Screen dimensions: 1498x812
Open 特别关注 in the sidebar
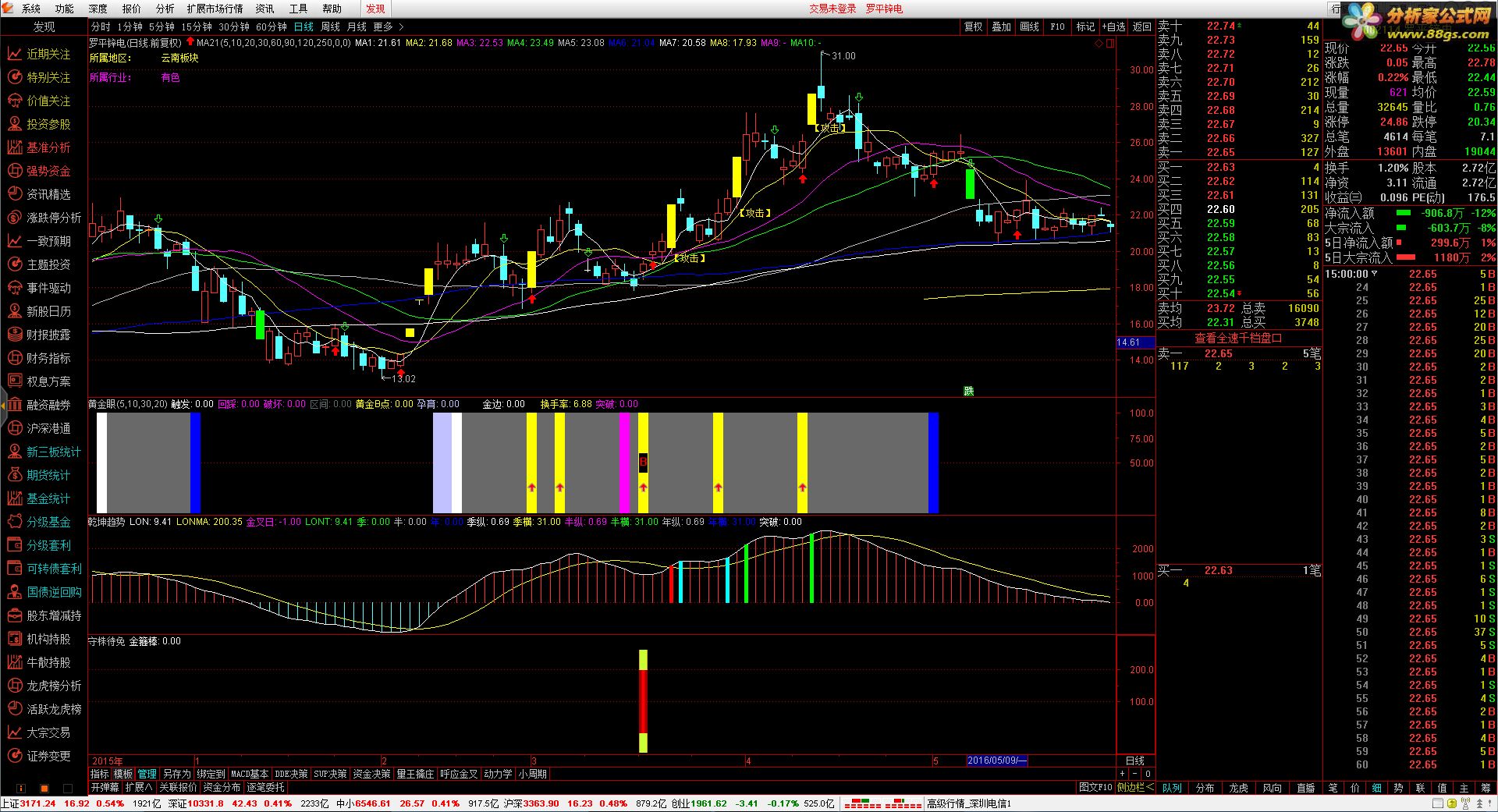coord(39,77)
